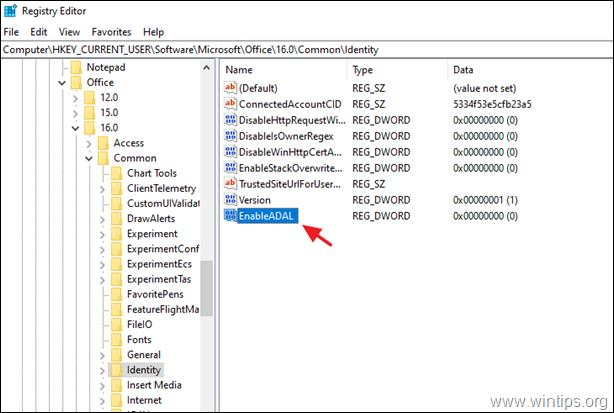Click the DisableWinHttpCertA... DWORD icon
The width and height of the screenshot is (614, 413).
coord(230,152)
